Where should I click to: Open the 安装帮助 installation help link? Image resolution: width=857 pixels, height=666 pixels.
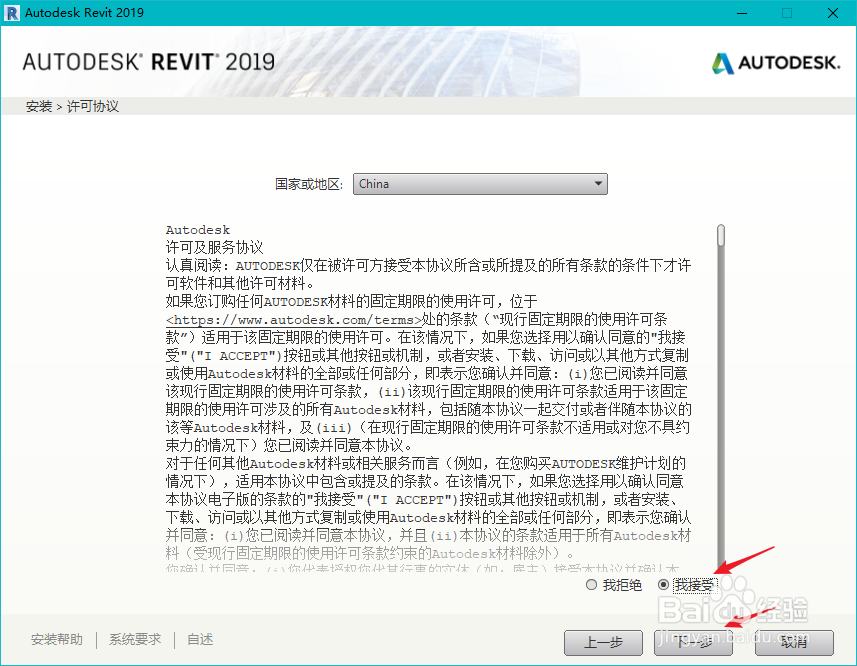[x=57, y=639]
